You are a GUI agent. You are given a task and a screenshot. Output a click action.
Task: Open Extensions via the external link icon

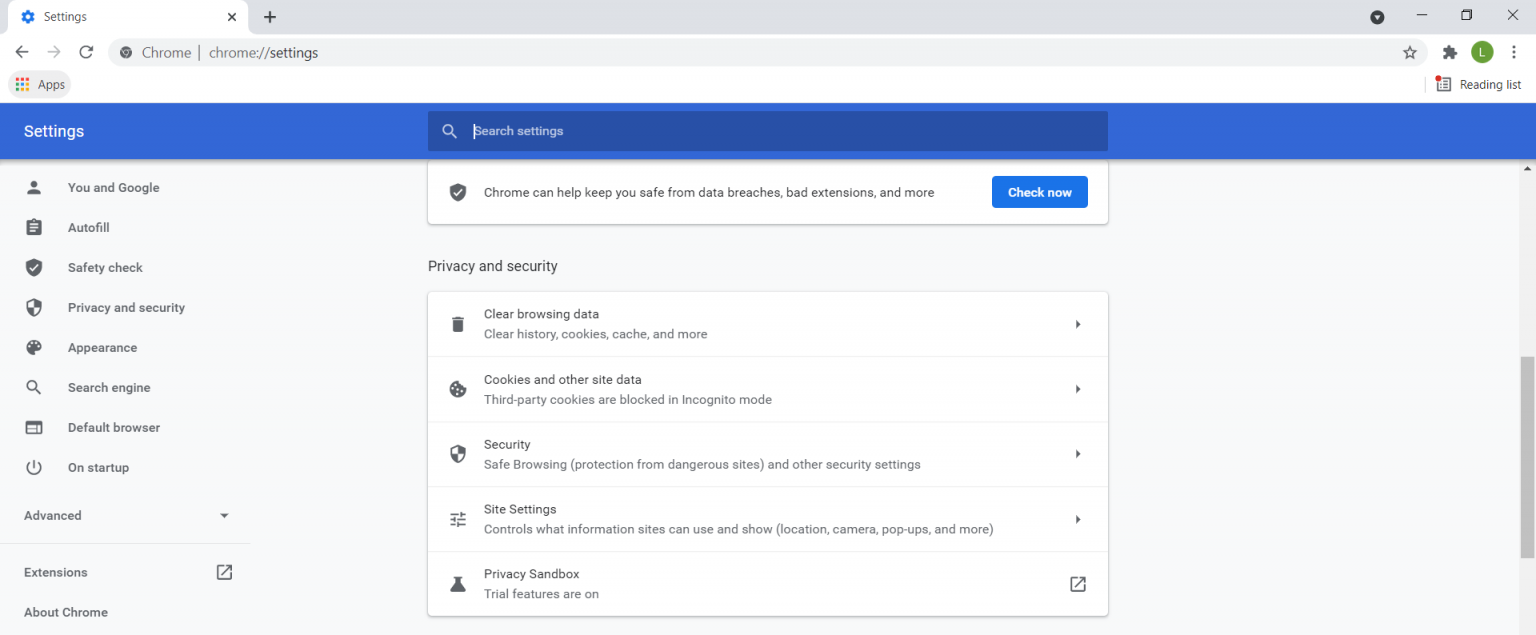224,572
